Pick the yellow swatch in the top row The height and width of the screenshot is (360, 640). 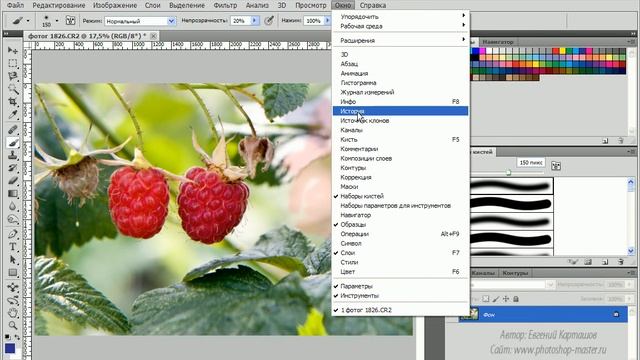tap(562, 51)
